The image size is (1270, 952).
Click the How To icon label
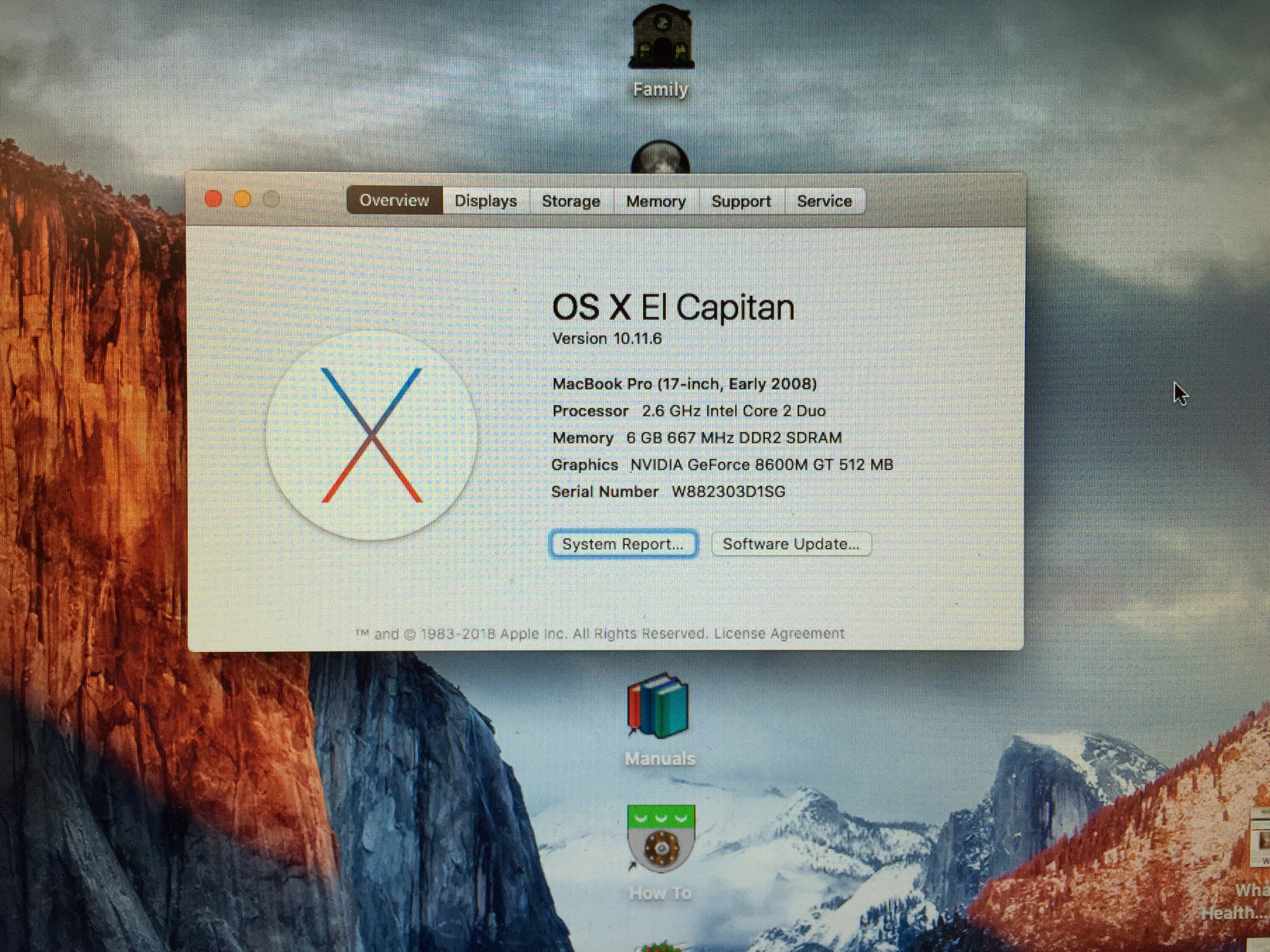coord(660,893)
